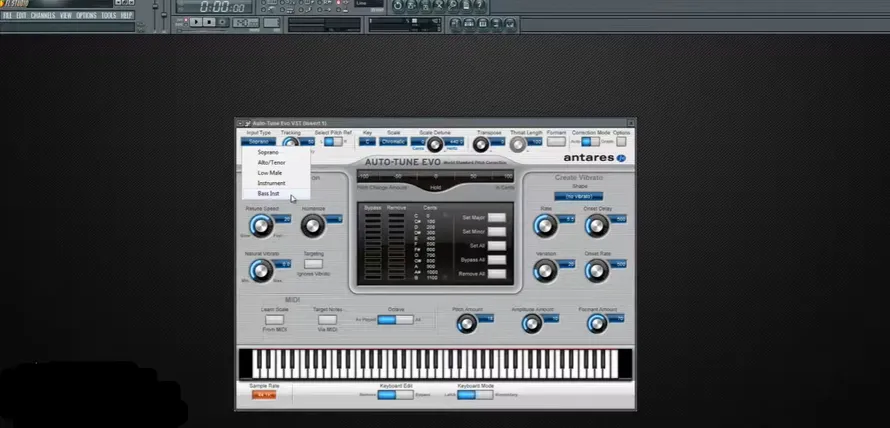Click the circular undo arrow icon in toolbar
This screenshot has height=428, width=890.
(398, 6)
